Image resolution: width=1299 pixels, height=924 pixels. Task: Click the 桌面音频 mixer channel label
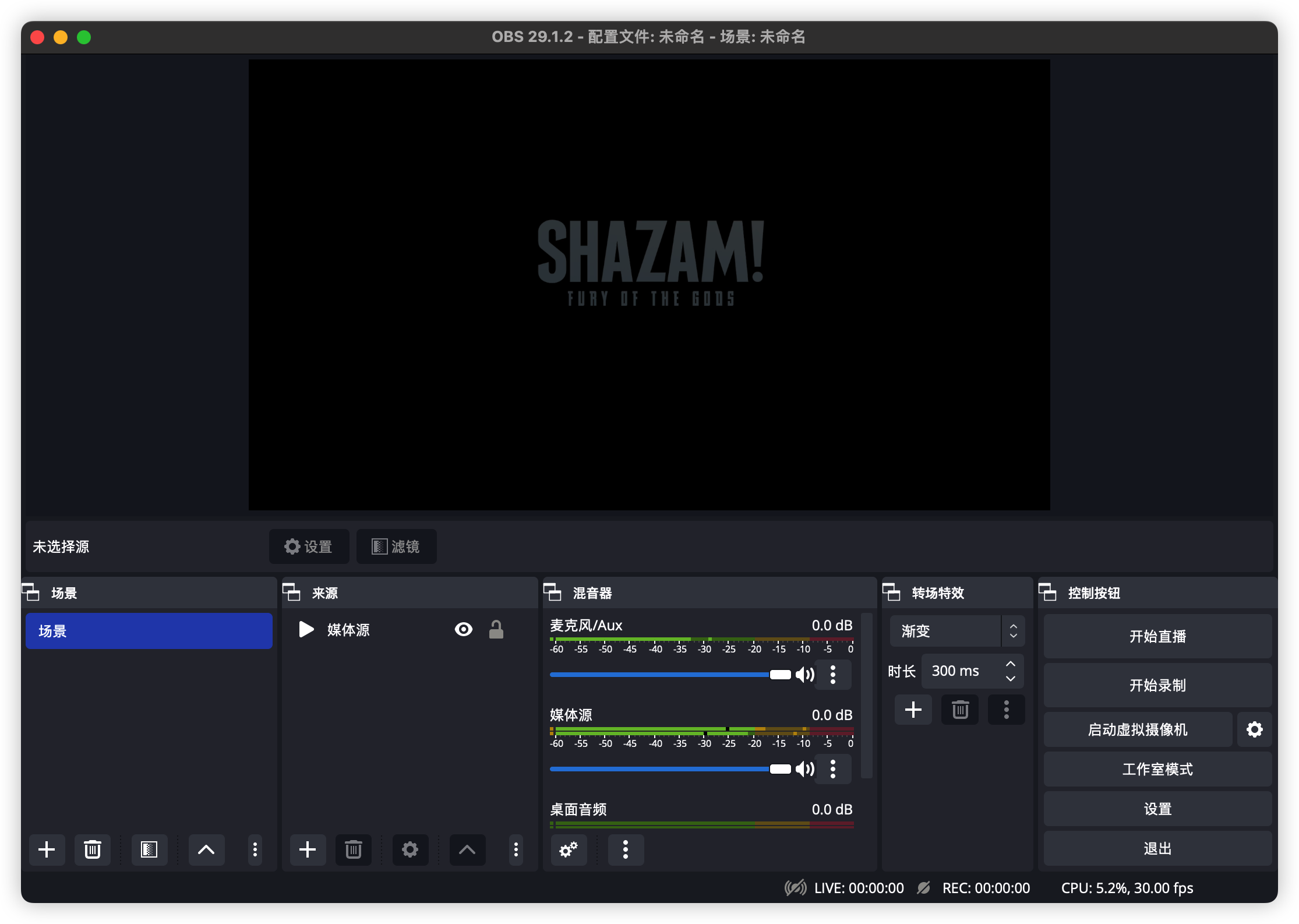(578, 809)
